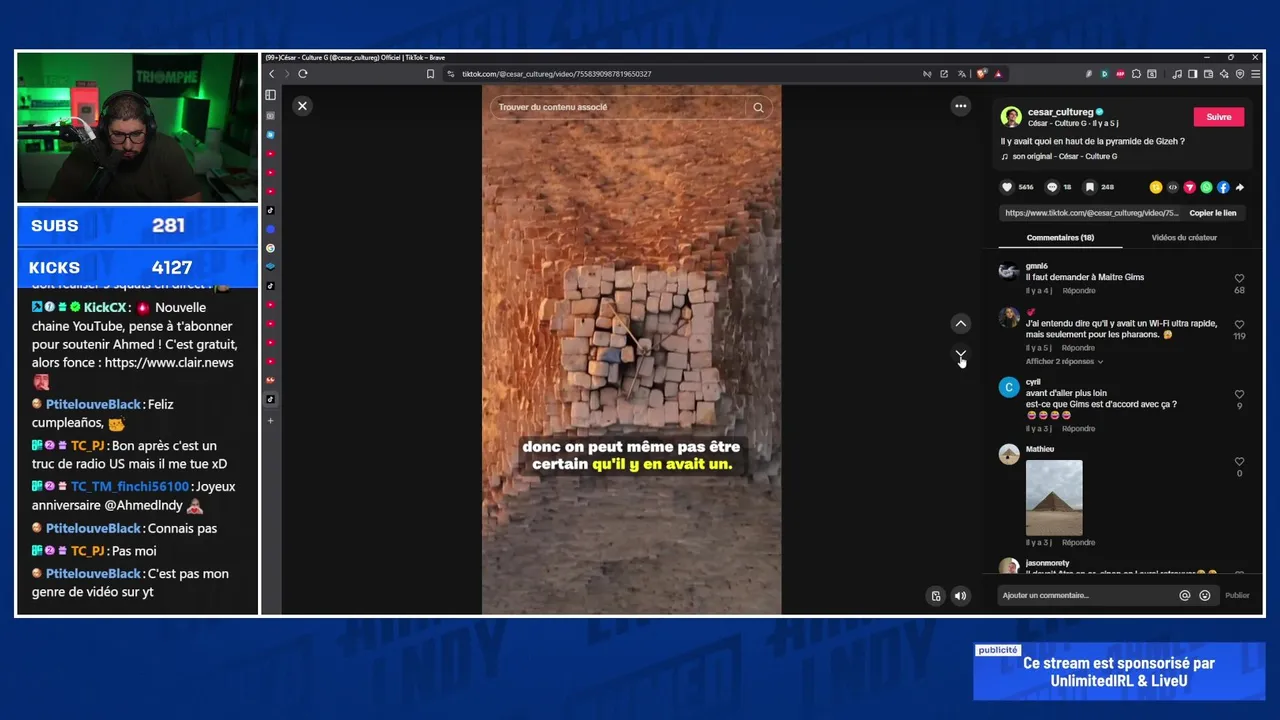Open Brave Rewards triangle icon

click(998, 74)
